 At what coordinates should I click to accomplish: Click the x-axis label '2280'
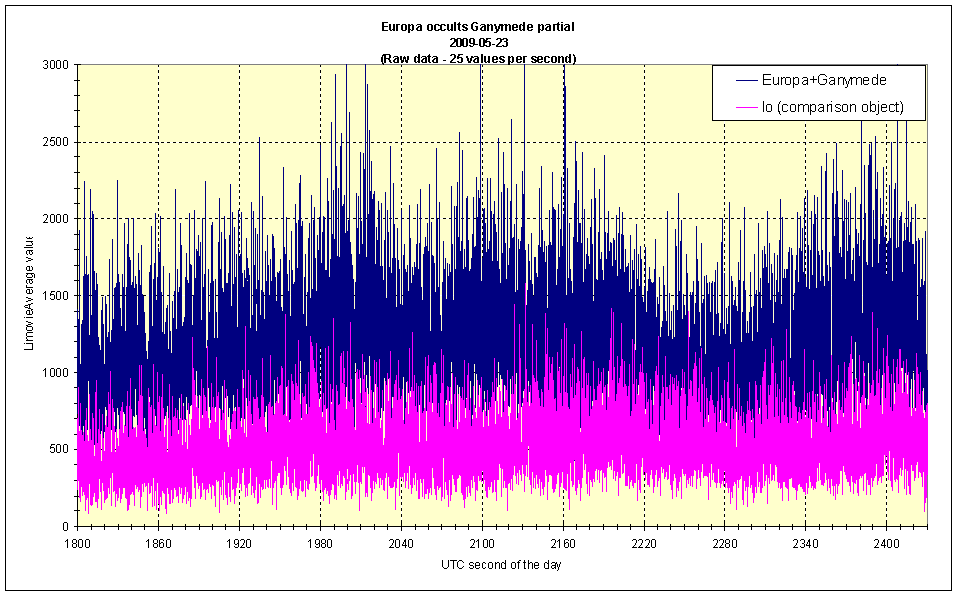point(724,543)
